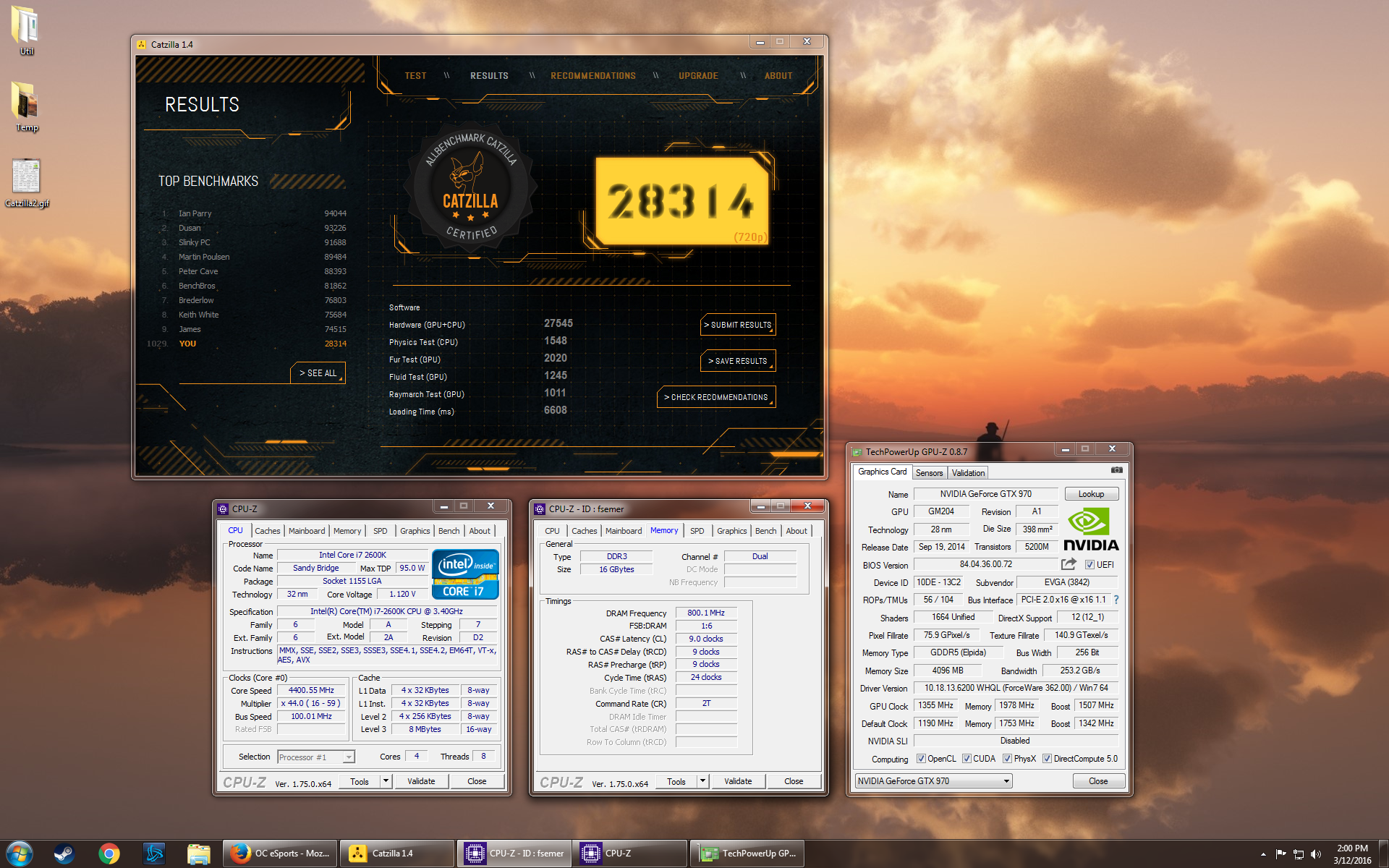Click Catzilla title bar icon
Viewport: 1389px width, 868px height.
tap(142, 45)
